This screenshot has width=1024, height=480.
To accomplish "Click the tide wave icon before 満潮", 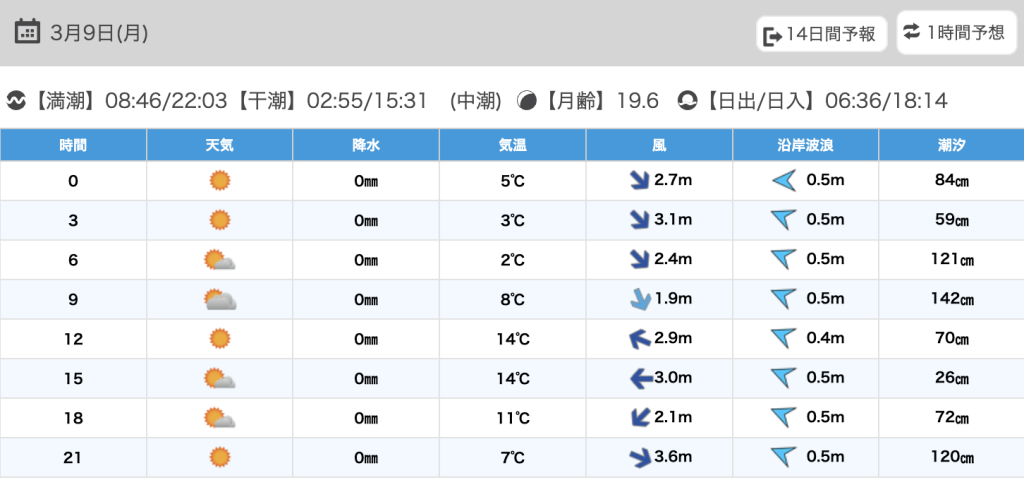I will [x=16, y=101].
